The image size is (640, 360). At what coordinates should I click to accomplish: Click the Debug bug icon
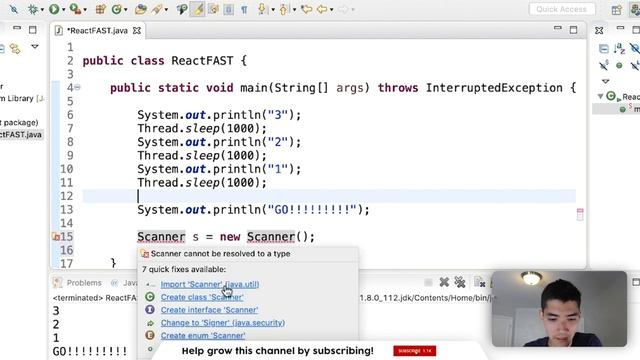click(33, 9)
